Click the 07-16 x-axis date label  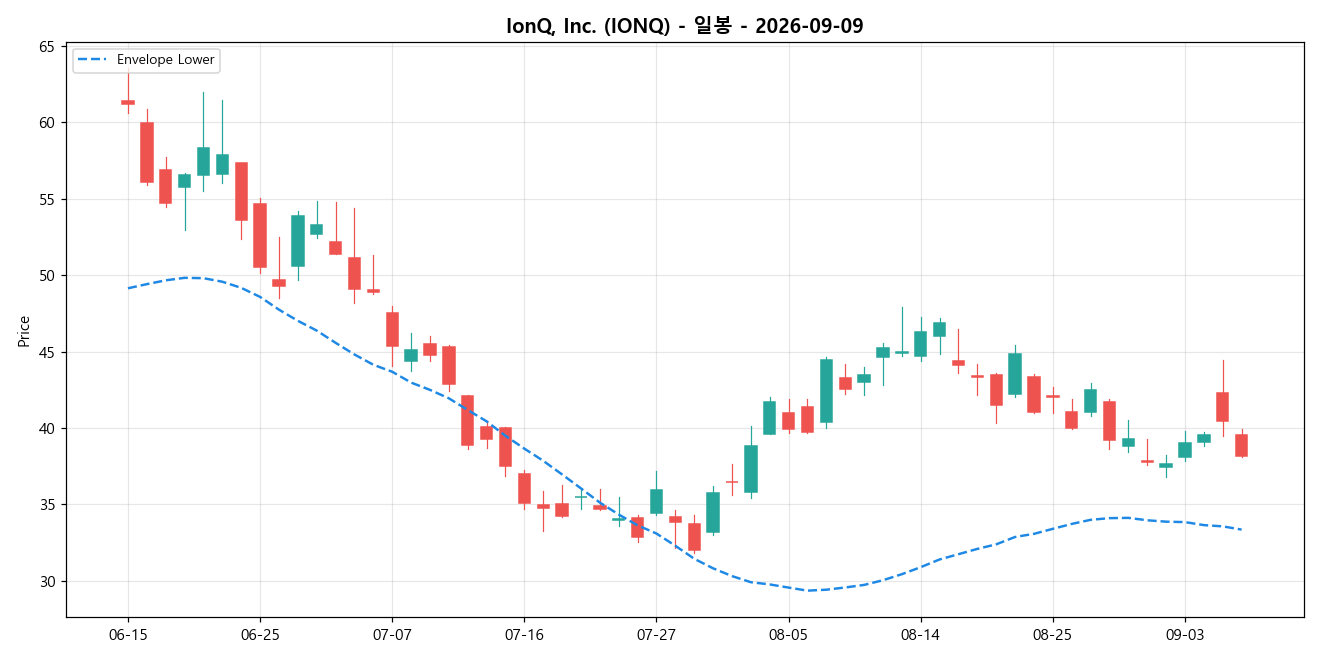(524, 635)
